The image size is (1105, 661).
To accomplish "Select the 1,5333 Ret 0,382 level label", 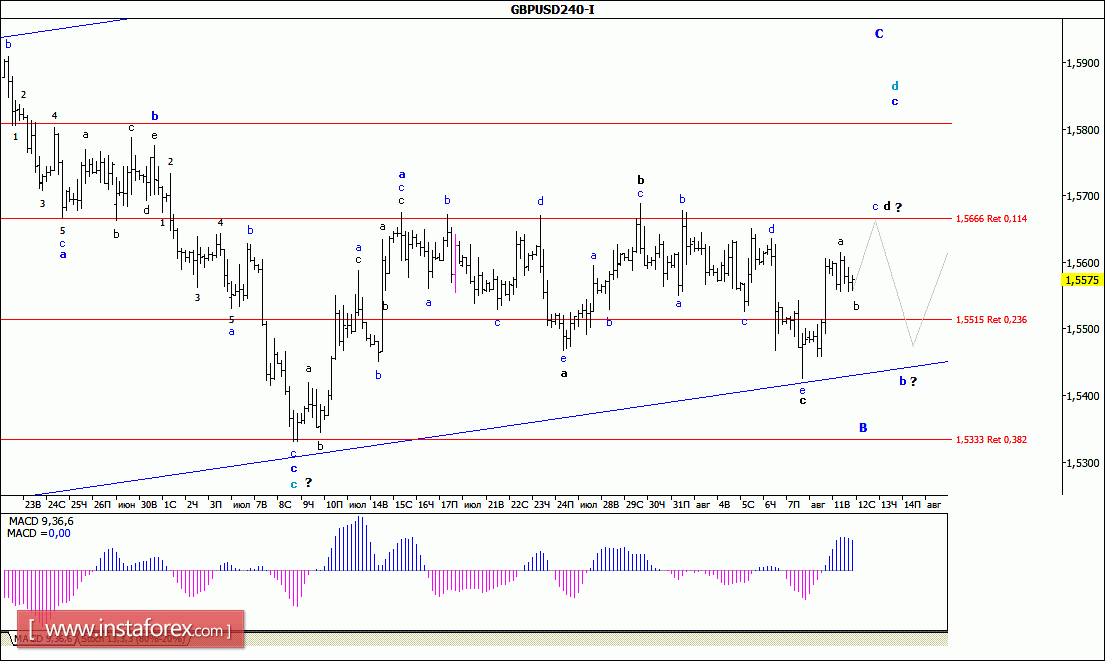I will click(x=991, y=439).
